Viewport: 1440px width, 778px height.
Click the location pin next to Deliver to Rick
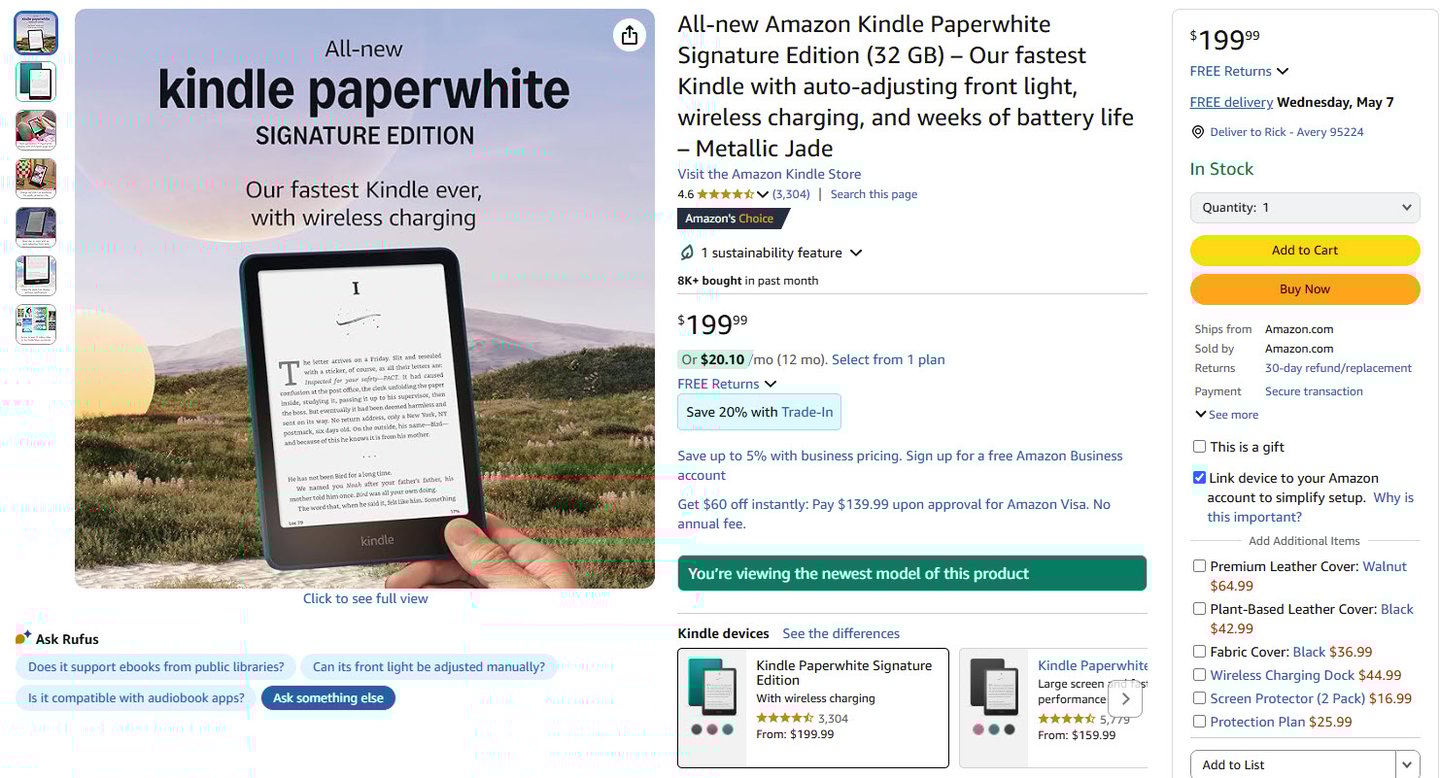click(x=1198, y=132)
